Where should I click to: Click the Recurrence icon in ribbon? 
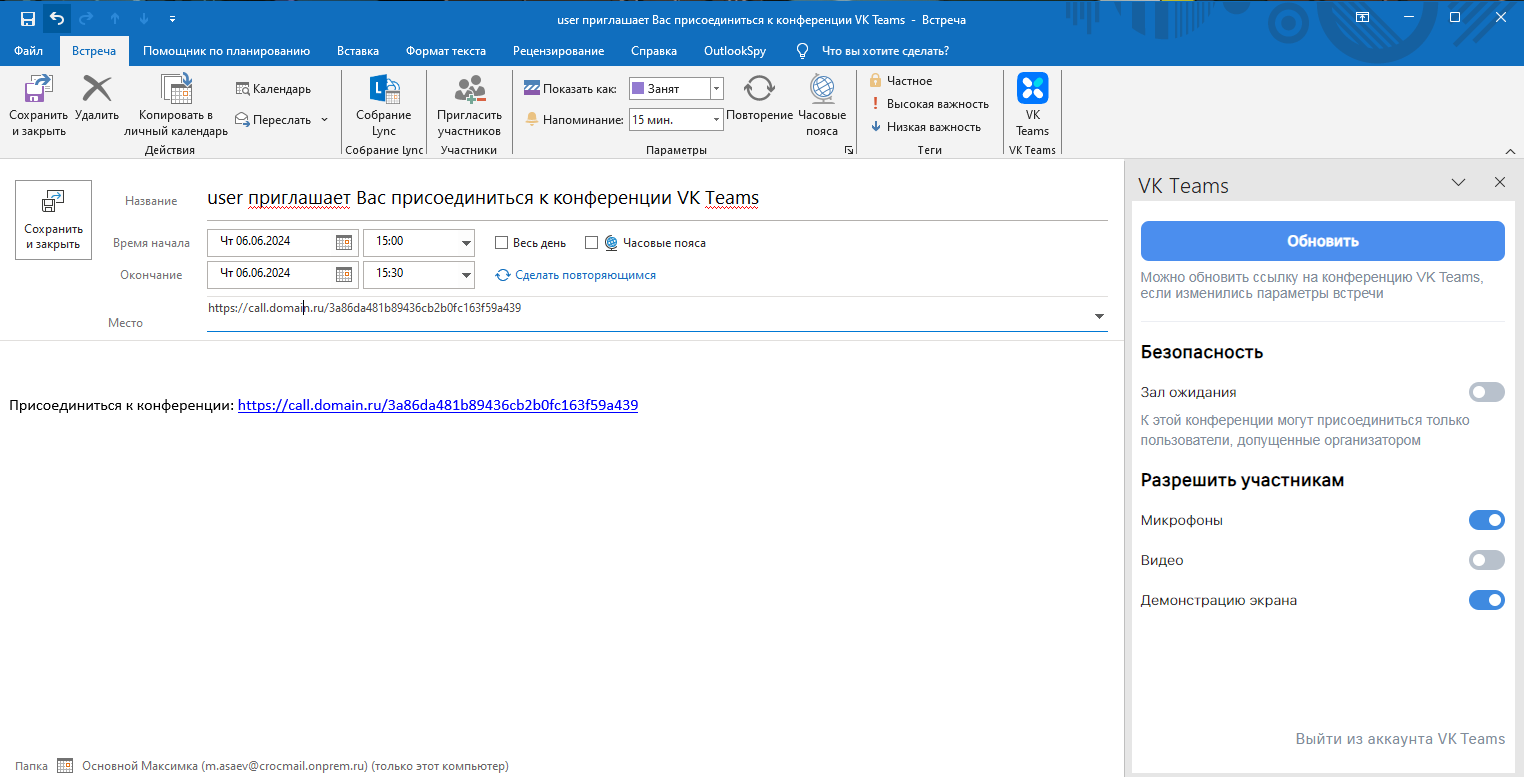click(759, 90)
